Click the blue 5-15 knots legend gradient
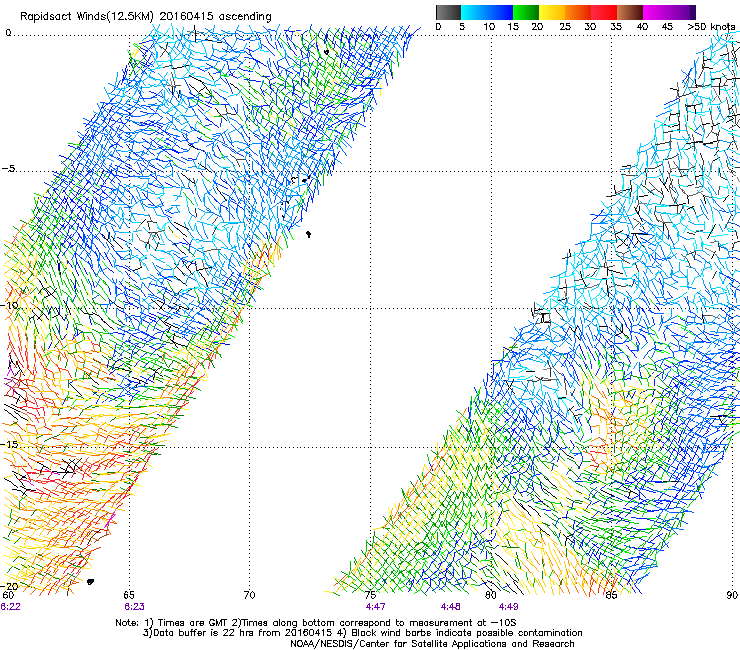Image resolution: width=740 pixels, height=650 pixels. pos(487,12)
